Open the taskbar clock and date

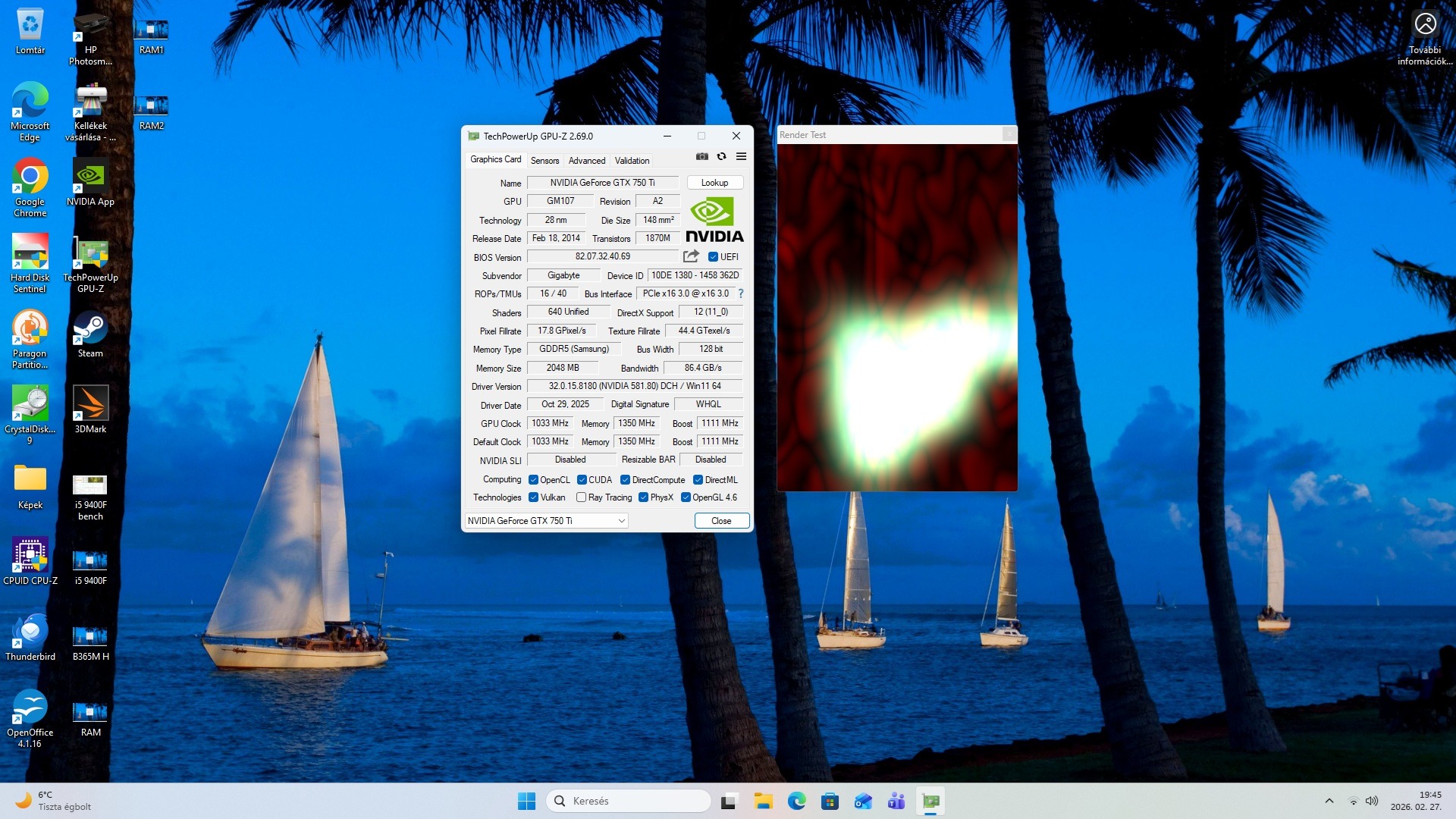1415,801
